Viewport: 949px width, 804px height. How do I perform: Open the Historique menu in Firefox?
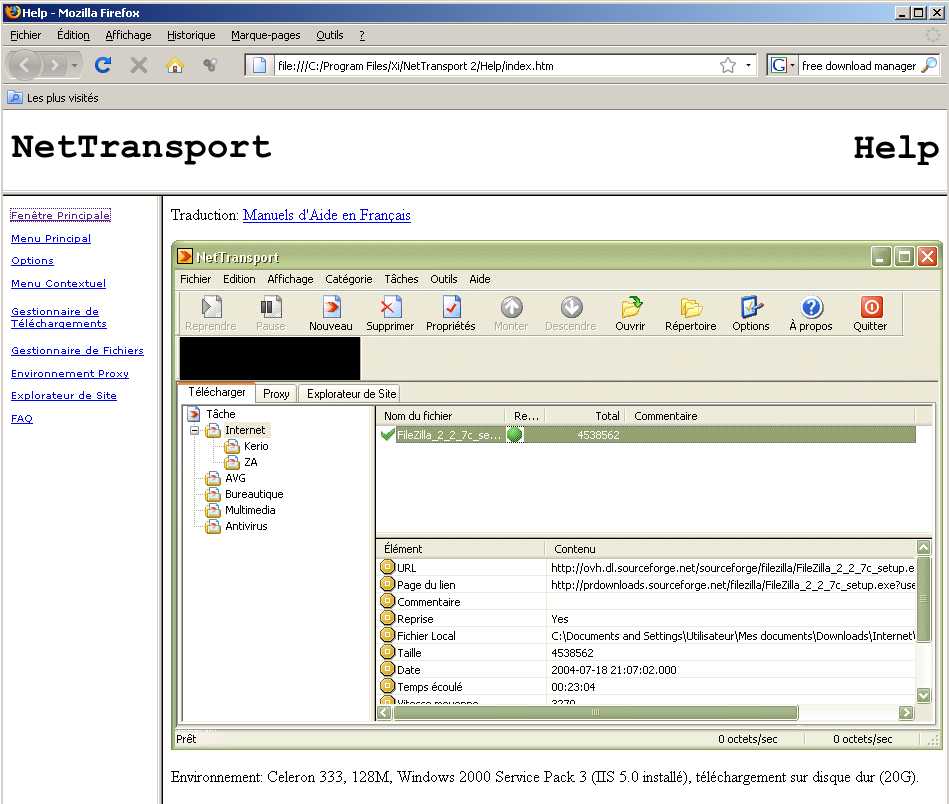191,35
